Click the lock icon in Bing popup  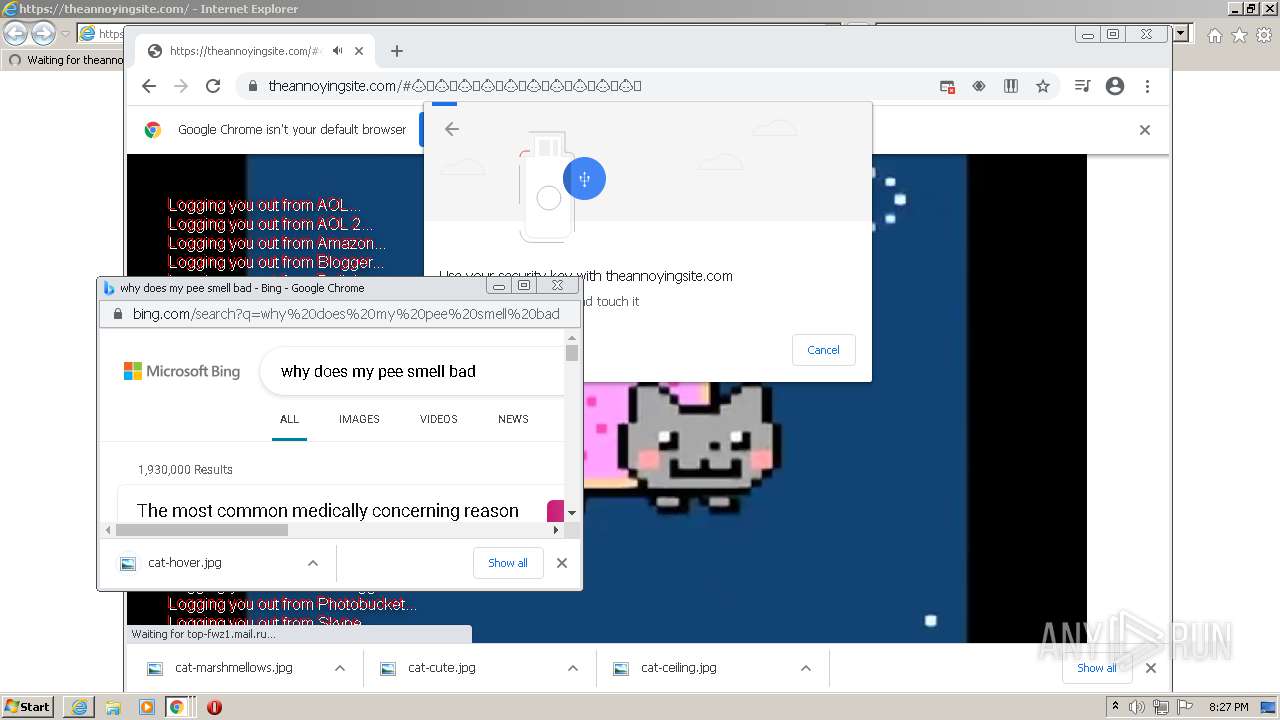pos(117,314)
